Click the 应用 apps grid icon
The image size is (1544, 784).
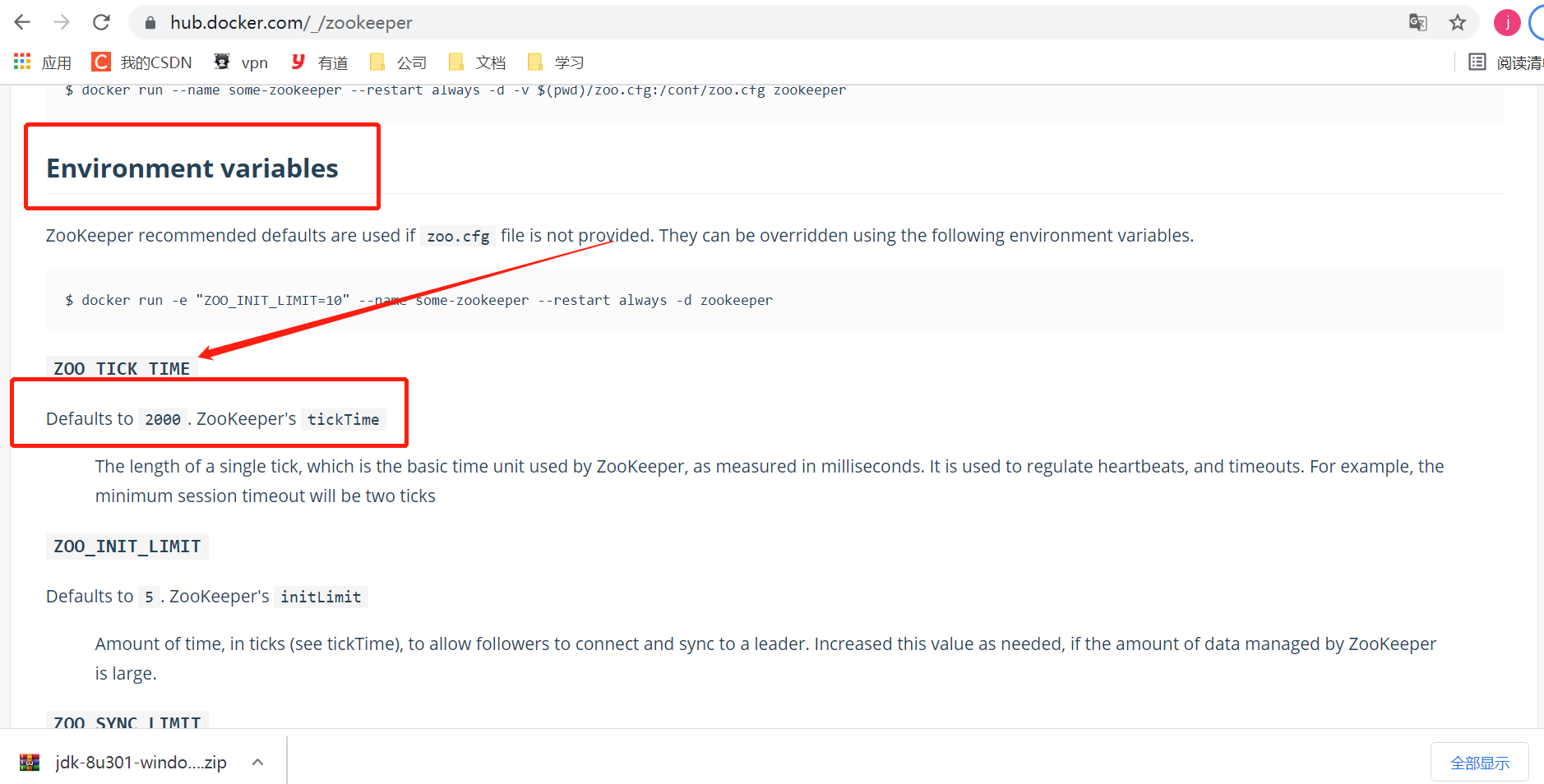(21, 62)
